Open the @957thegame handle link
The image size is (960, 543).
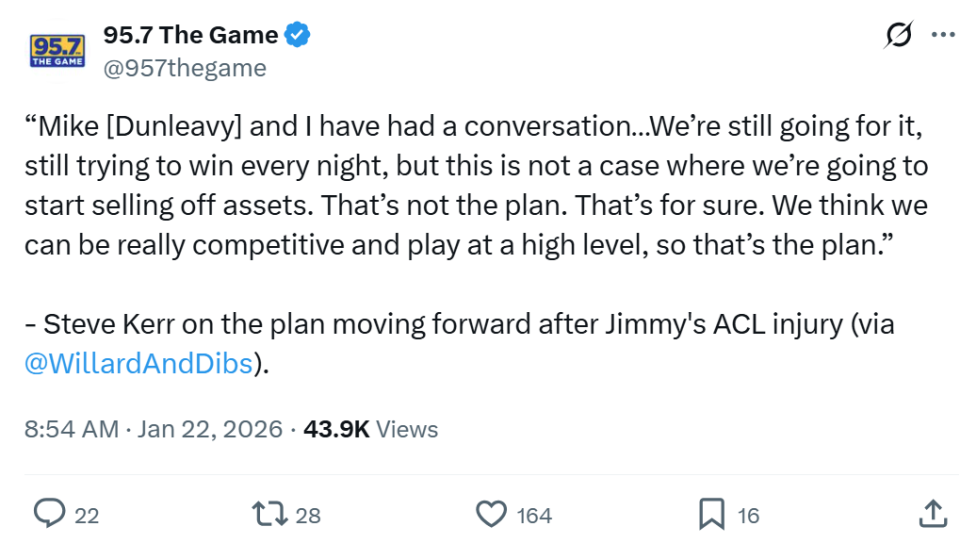(184, 67)
